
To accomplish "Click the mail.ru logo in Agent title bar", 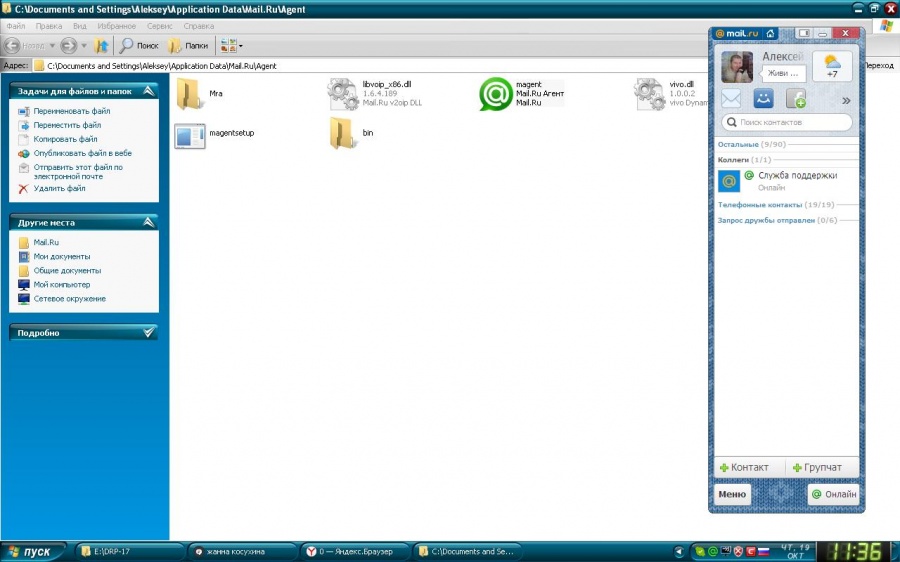I will pyautogui.click(x=737, y=33).
